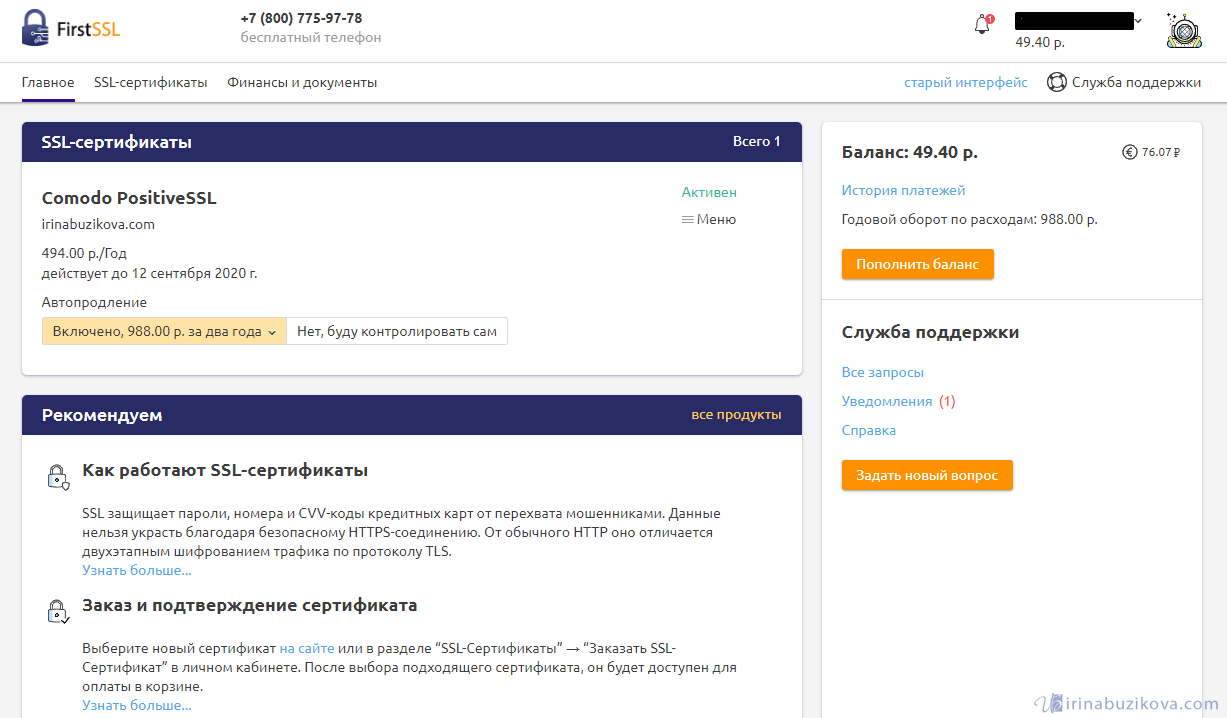This screenshot has height=718, width=1227.
Task: Expand 'Включено, 988.00 р. за два года' dropdown
Action: [164, 331]
